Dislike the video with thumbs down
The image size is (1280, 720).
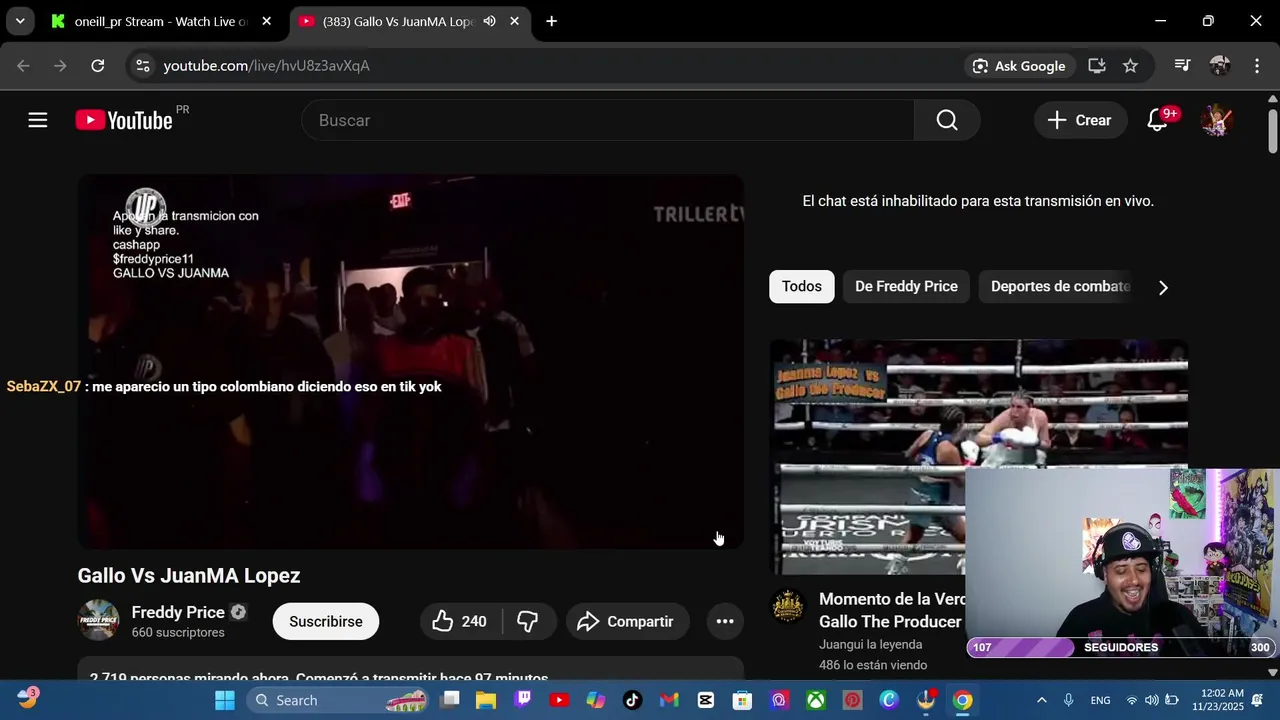coord(527,621)
